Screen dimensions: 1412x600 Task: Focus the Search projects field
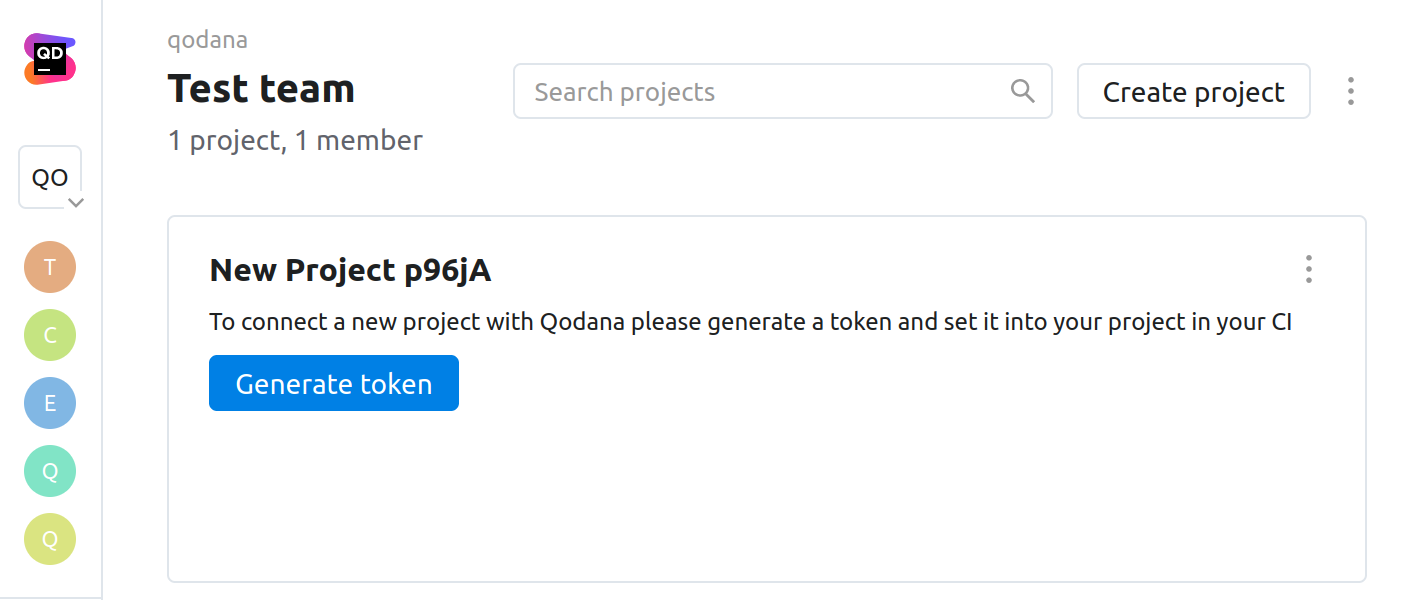click(x=760, y=92)
